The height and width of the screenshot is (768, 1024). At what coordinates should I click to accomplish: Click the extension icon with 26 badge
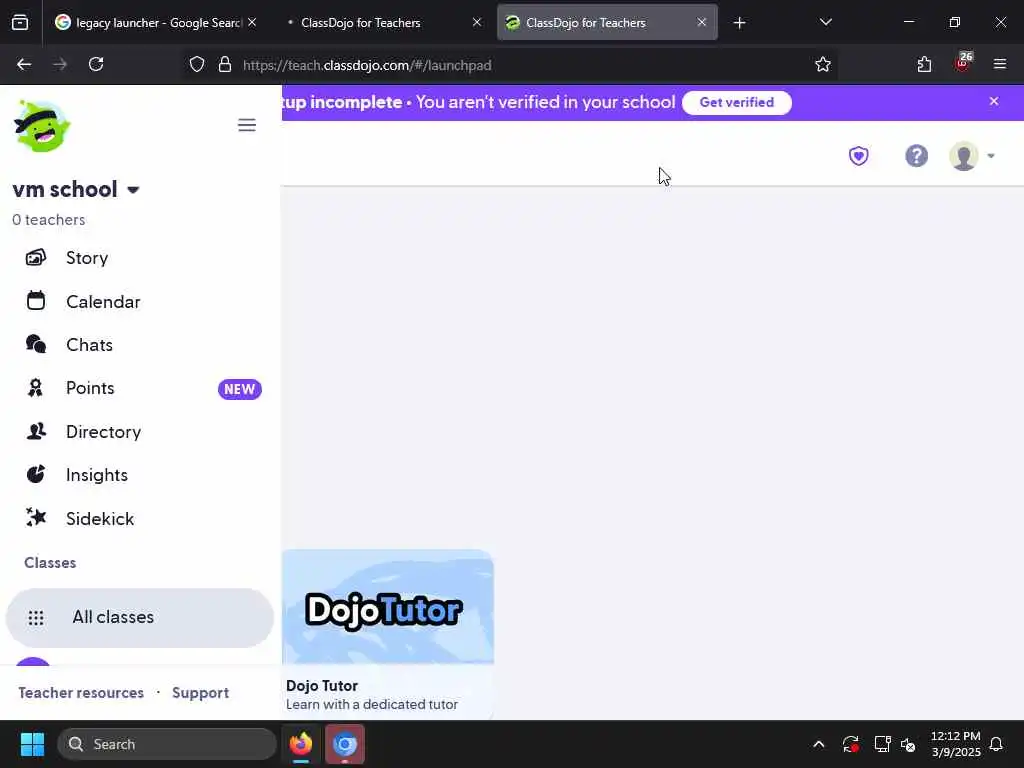[x=963, y=63]
